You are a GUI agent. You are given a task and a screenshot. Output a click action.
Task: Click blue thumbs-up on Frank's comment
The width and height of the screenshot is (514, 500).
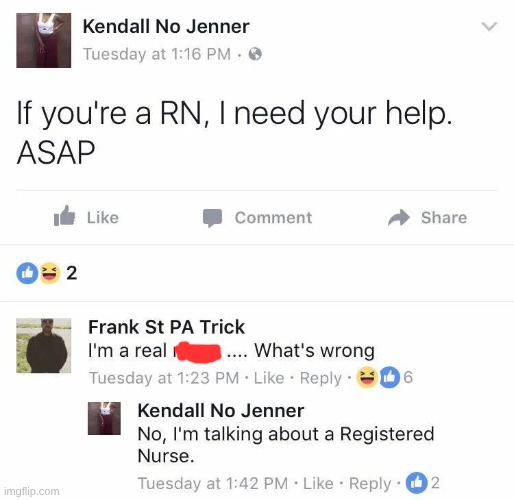click(x=389, y=378)
